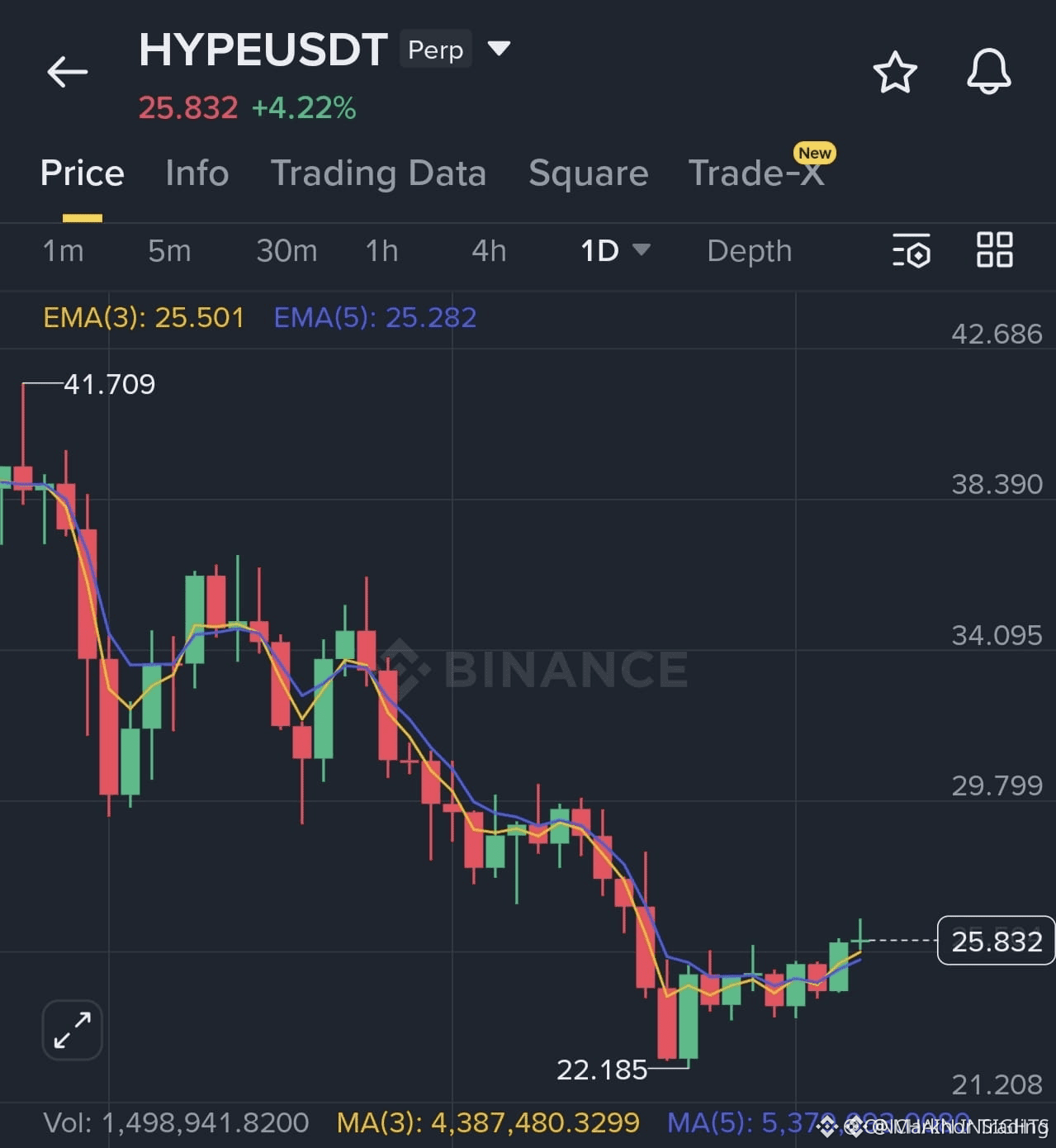Tap the 38.390 price axis label
Viewport: 1056px width, 1148px height.
[997, 484]
